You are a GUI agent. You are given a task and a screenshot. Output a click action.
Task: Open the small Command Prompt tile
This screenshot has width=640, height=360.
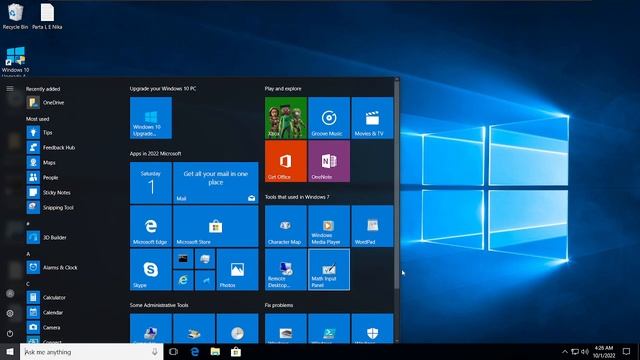[x=183, y=259]
